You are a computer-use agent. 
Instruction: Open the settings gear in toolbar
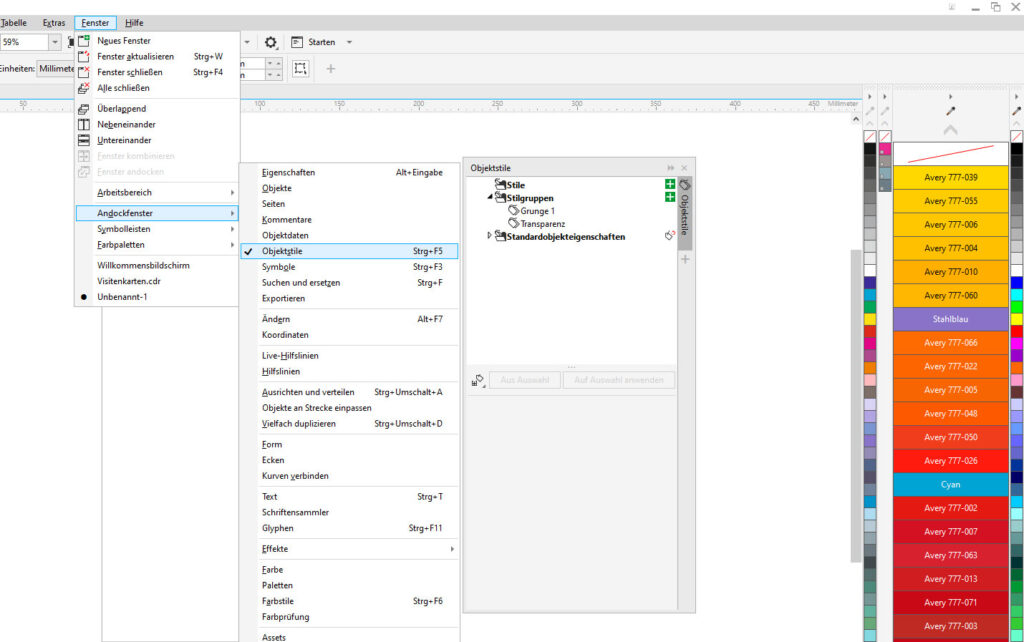pos(270,42)
